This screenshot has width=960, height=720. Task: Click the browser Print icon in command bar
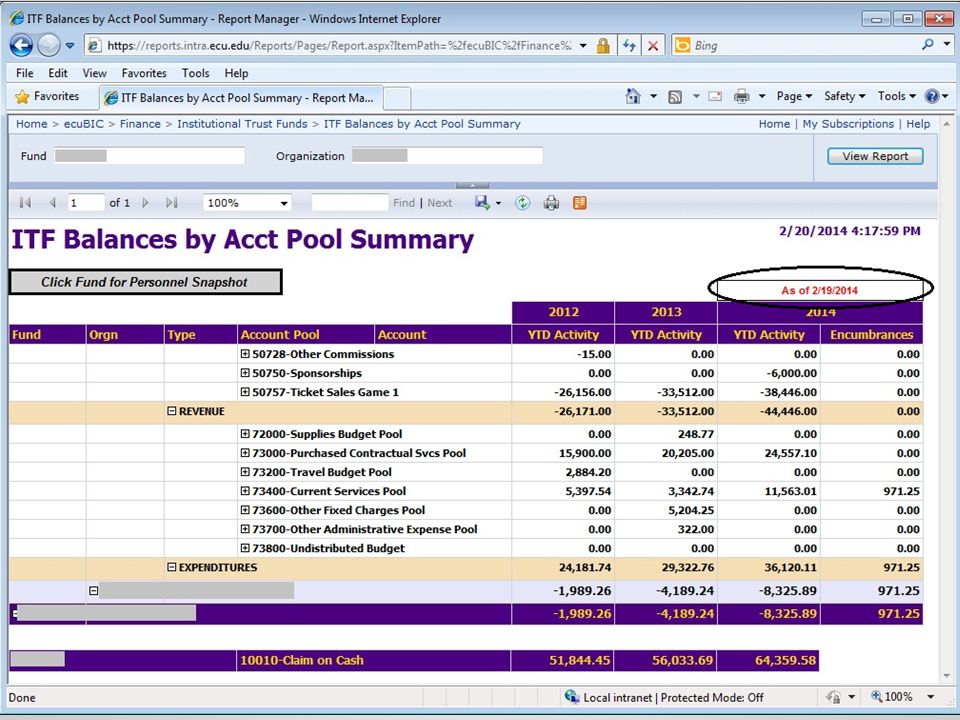[741, 96]
